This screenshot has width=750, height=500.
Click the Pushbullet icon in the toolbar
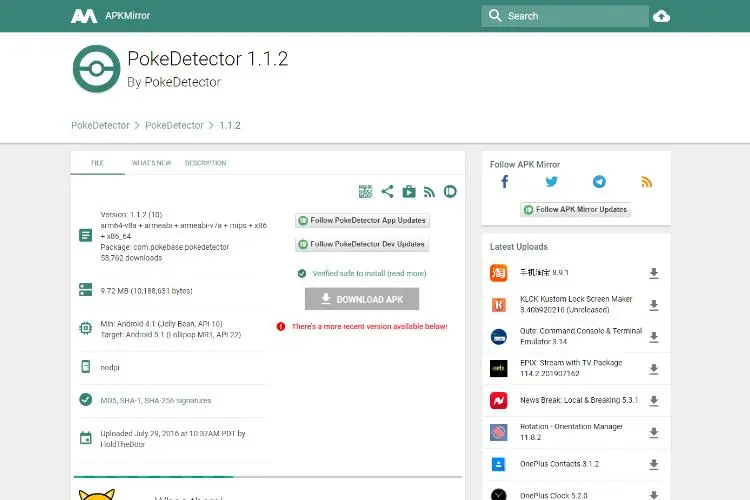(450, 191)
